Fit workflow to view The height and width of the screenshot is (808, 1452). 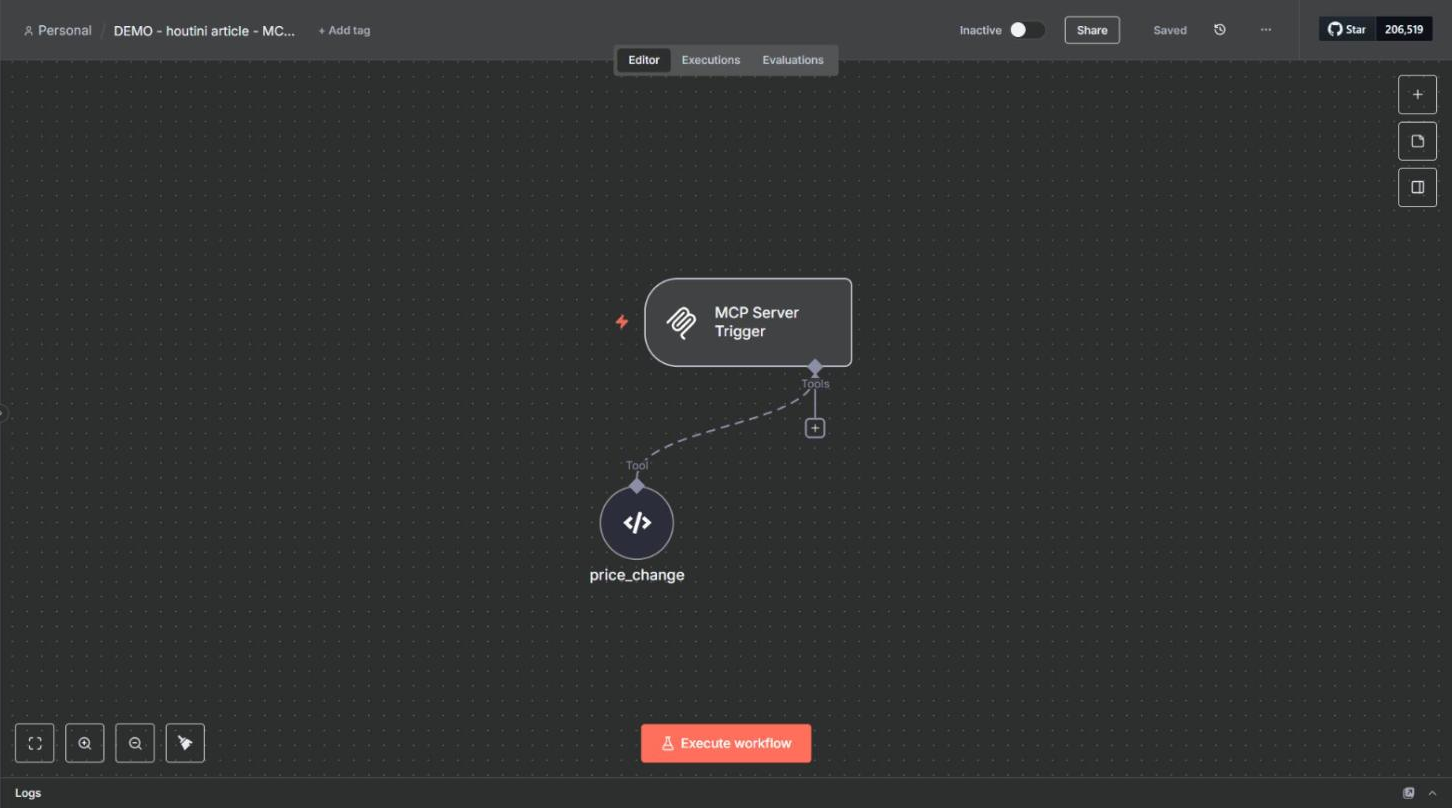click(35, 743)
